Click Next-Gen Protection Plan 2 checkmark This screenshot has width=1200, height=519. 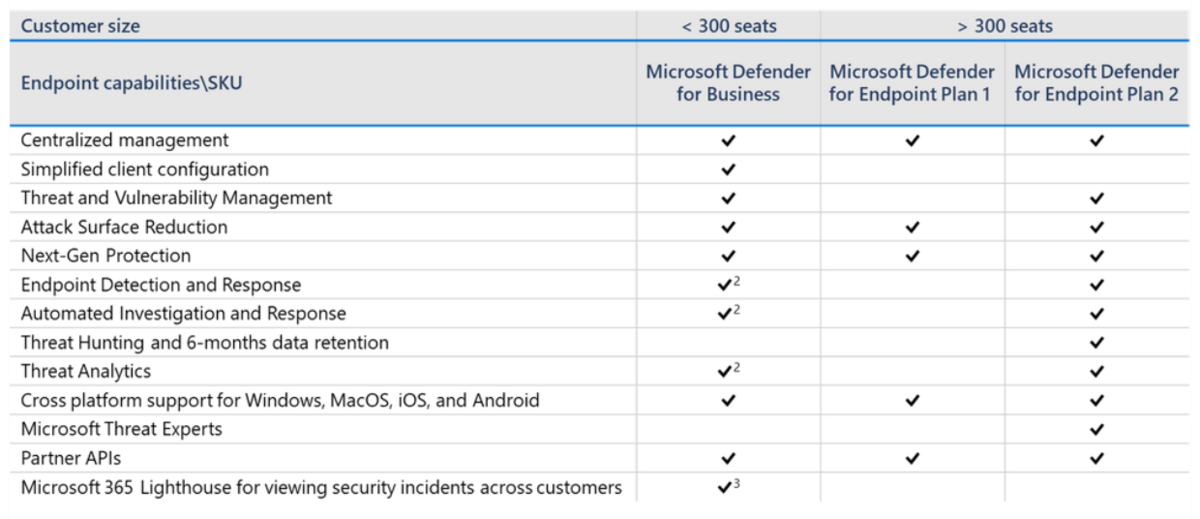click(x=1097, y=256)
